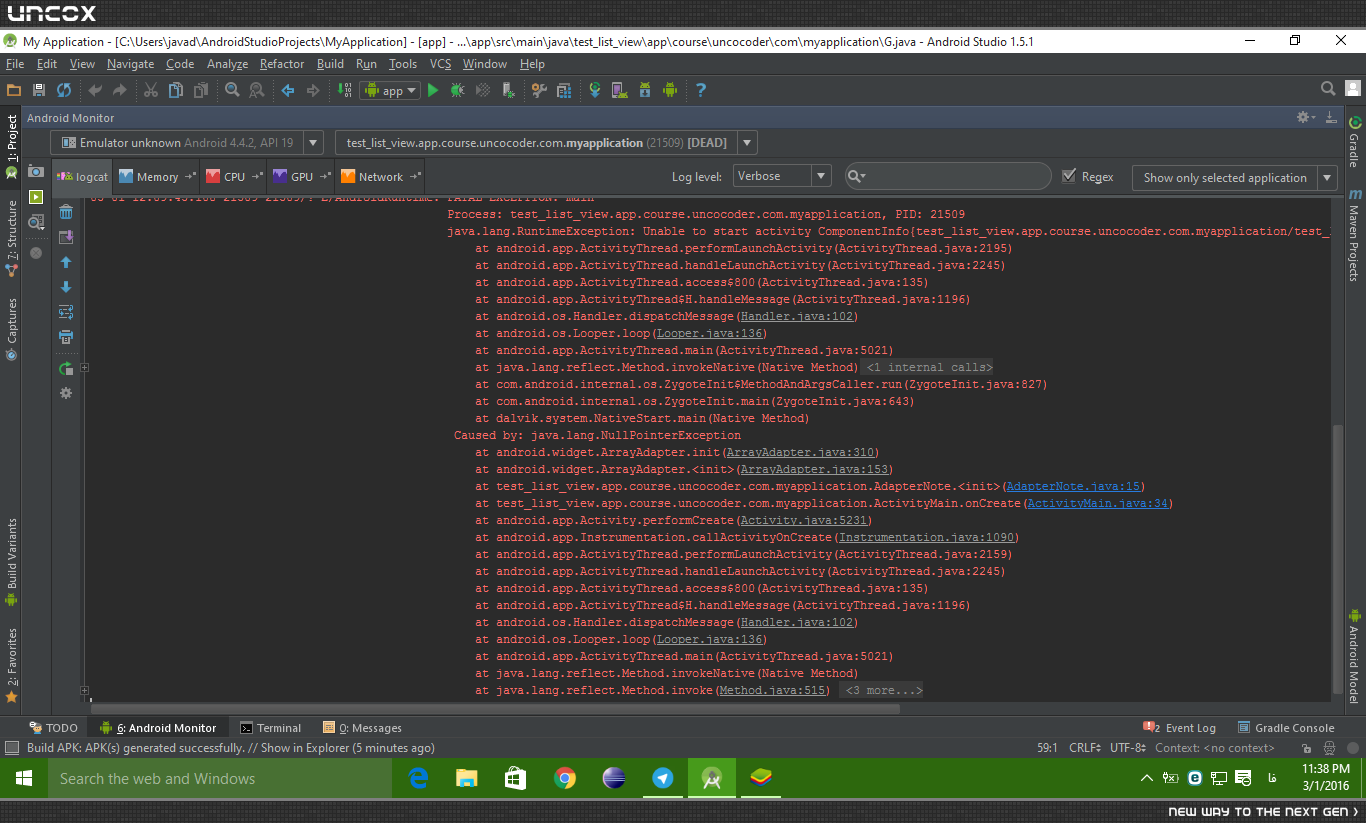The image size is (1366, 823).
Task: Open the Activity.java:5231 link
Action: point(804,520)
